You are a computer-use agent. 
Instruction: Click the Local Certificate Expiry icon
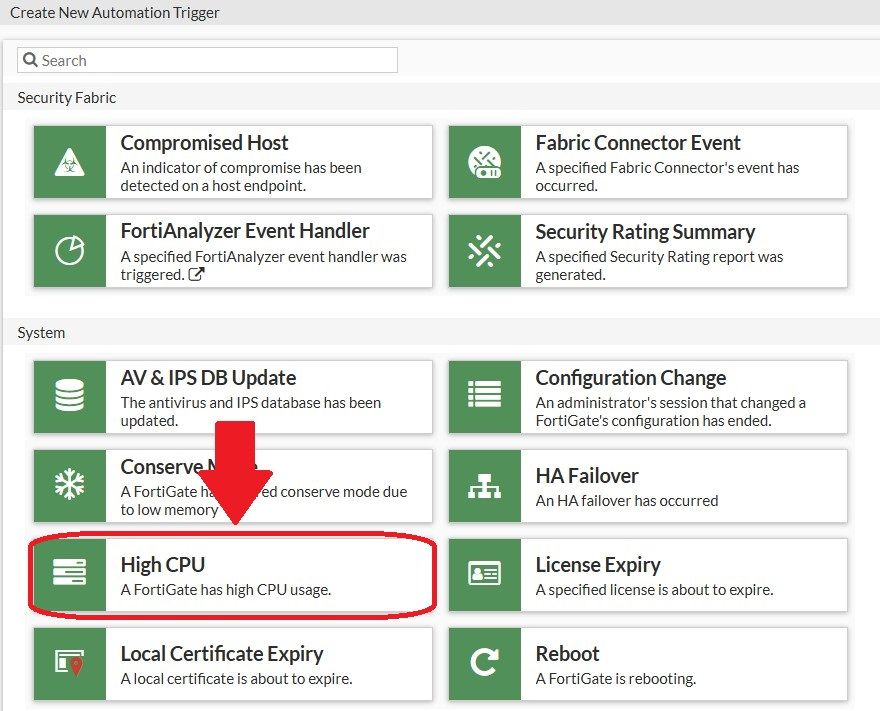(x=69, y=663)
